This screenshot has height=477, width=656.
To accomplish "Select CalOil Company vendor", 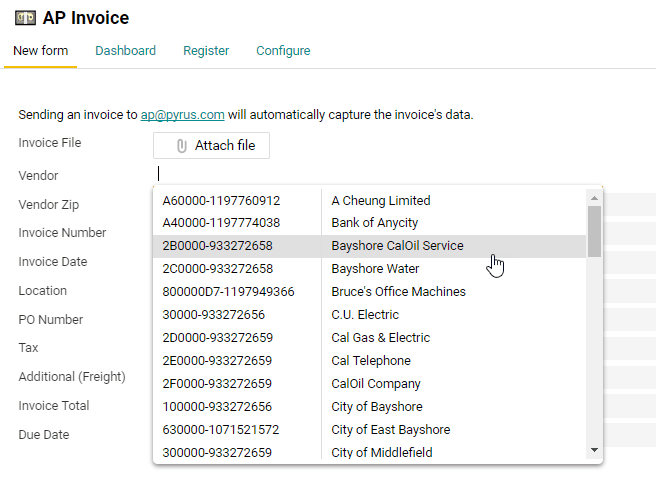I will point(376,384).
